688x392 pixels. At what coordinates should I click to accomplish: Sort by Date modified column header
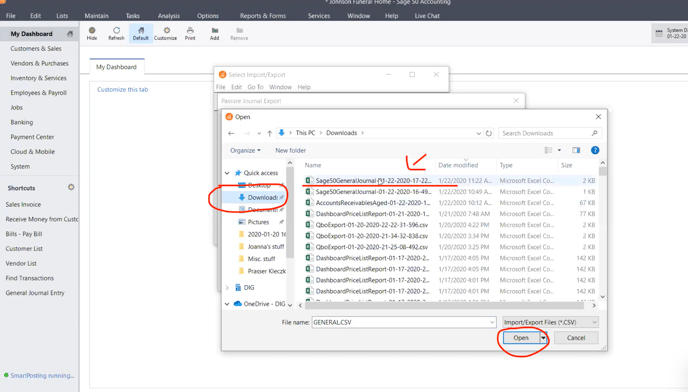(x=458, y=165)
